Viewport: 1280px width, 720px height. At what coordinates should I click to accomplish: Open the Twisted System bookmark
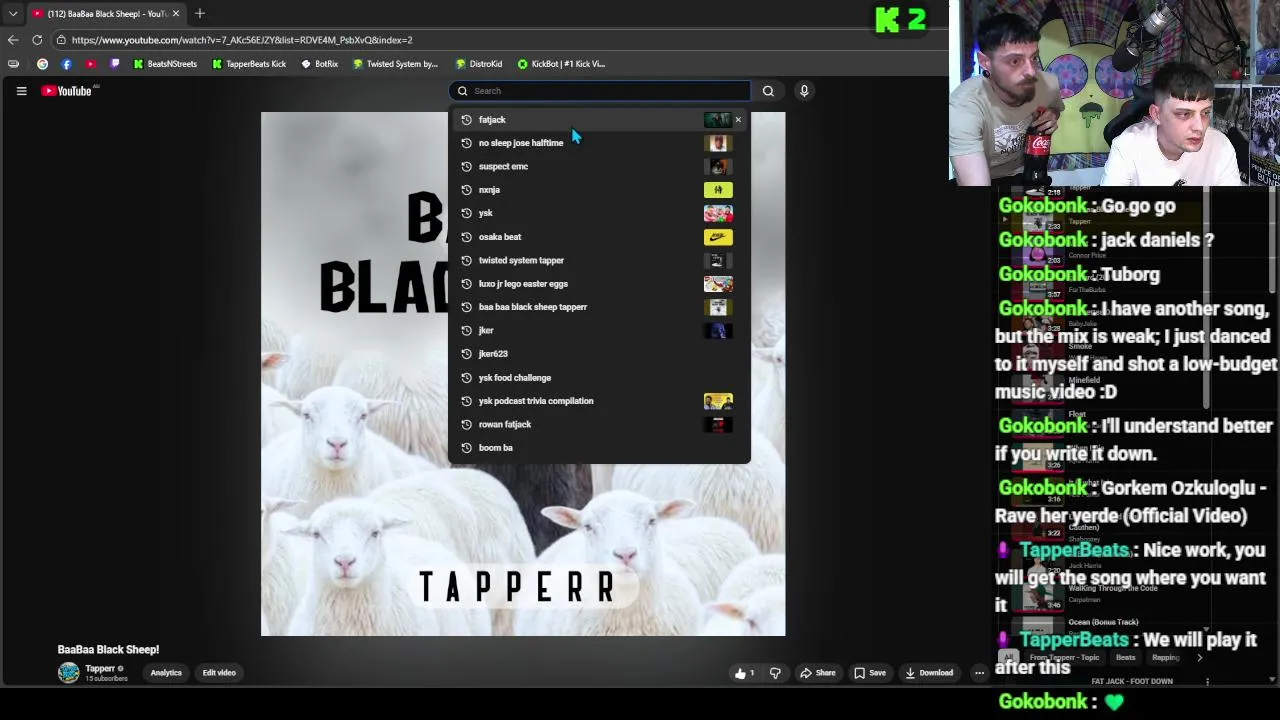[x=396, y=64]
